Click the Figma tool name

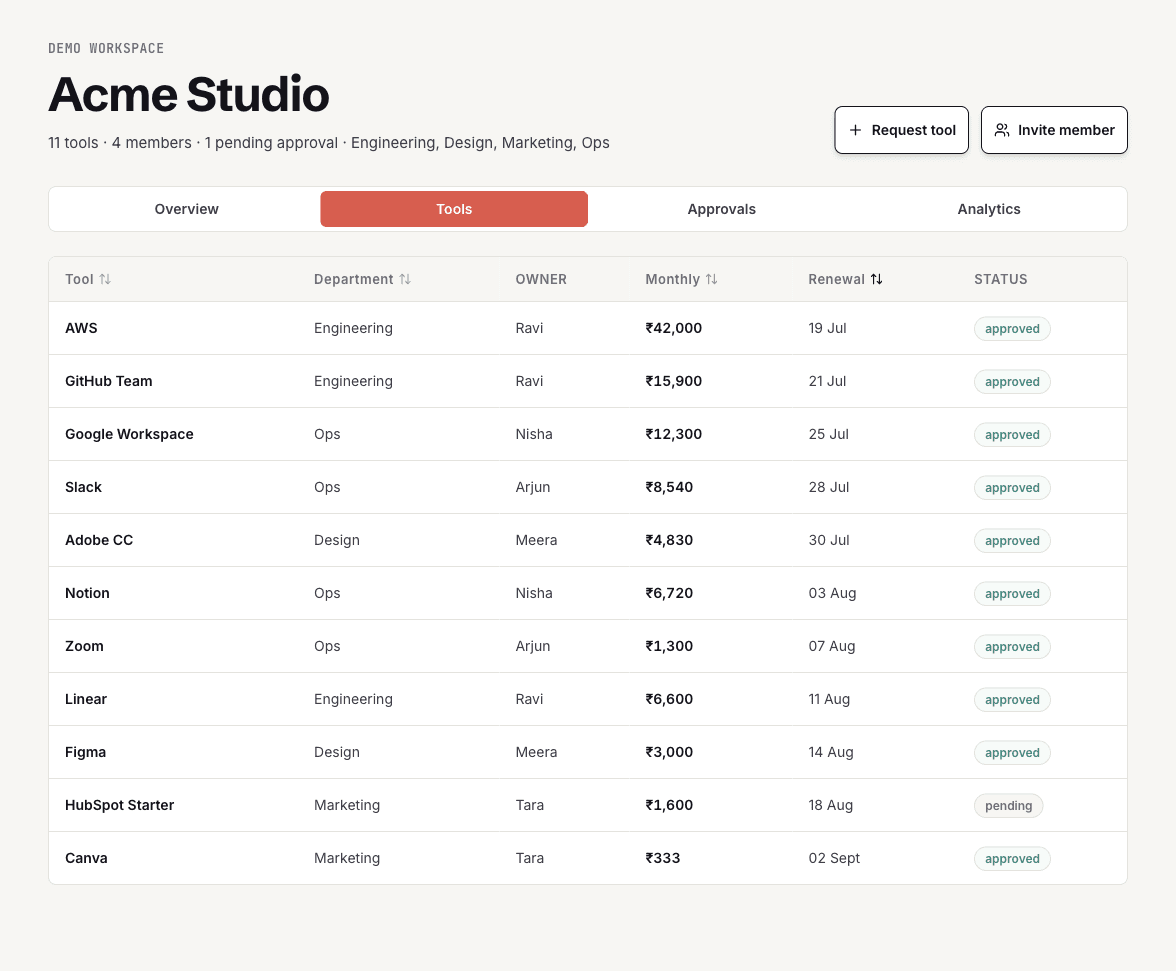point(86,752)
